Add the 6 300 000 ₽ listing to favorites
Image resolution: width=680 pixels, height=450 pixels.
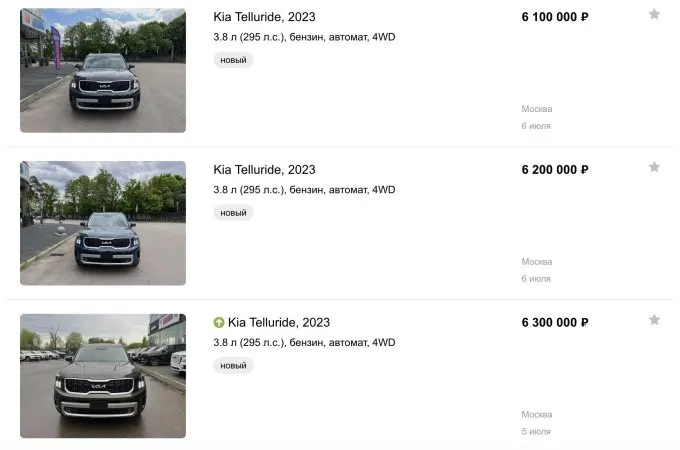654,320
